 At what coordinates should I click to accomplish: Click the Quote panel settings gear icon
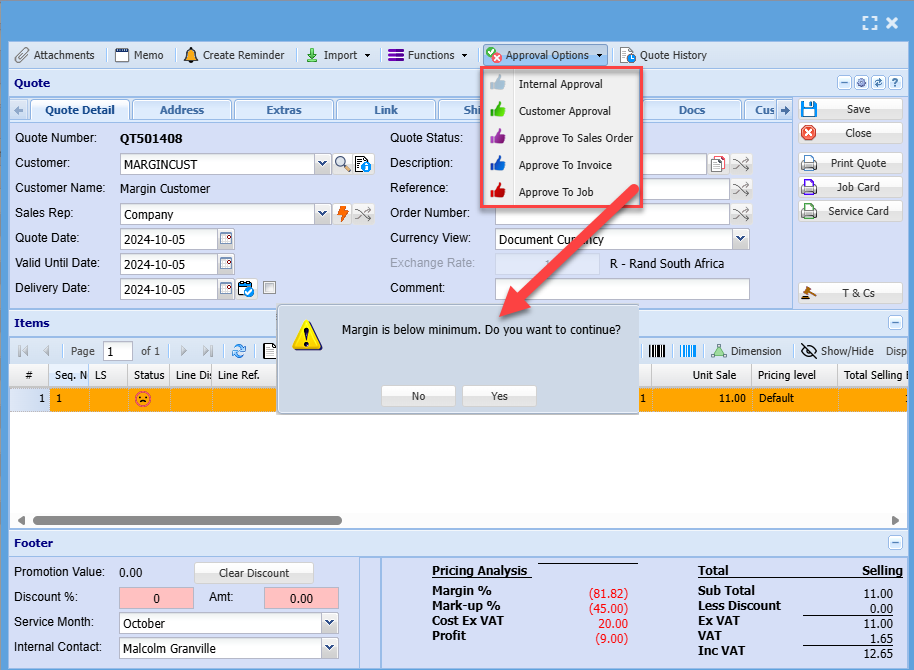(862, 83)
